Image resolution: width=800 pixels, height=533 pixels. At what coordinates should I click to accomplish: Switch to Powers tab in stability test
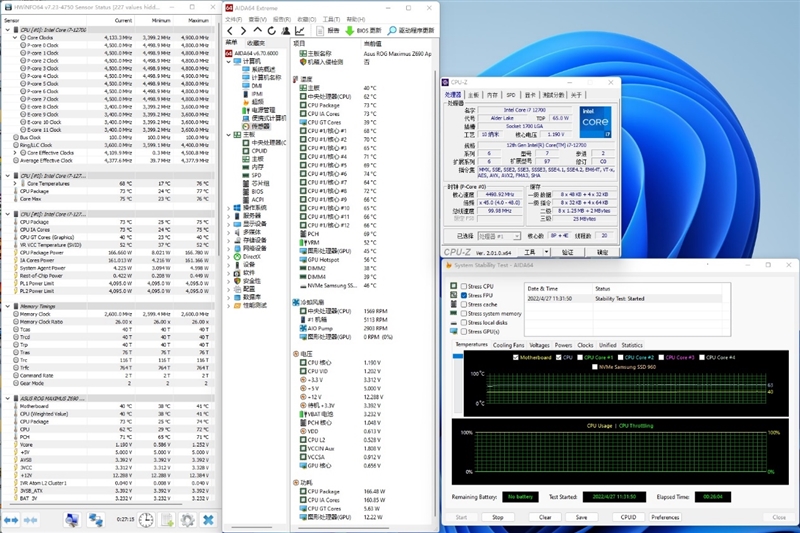pyautogui.click(x=563, y=345)
